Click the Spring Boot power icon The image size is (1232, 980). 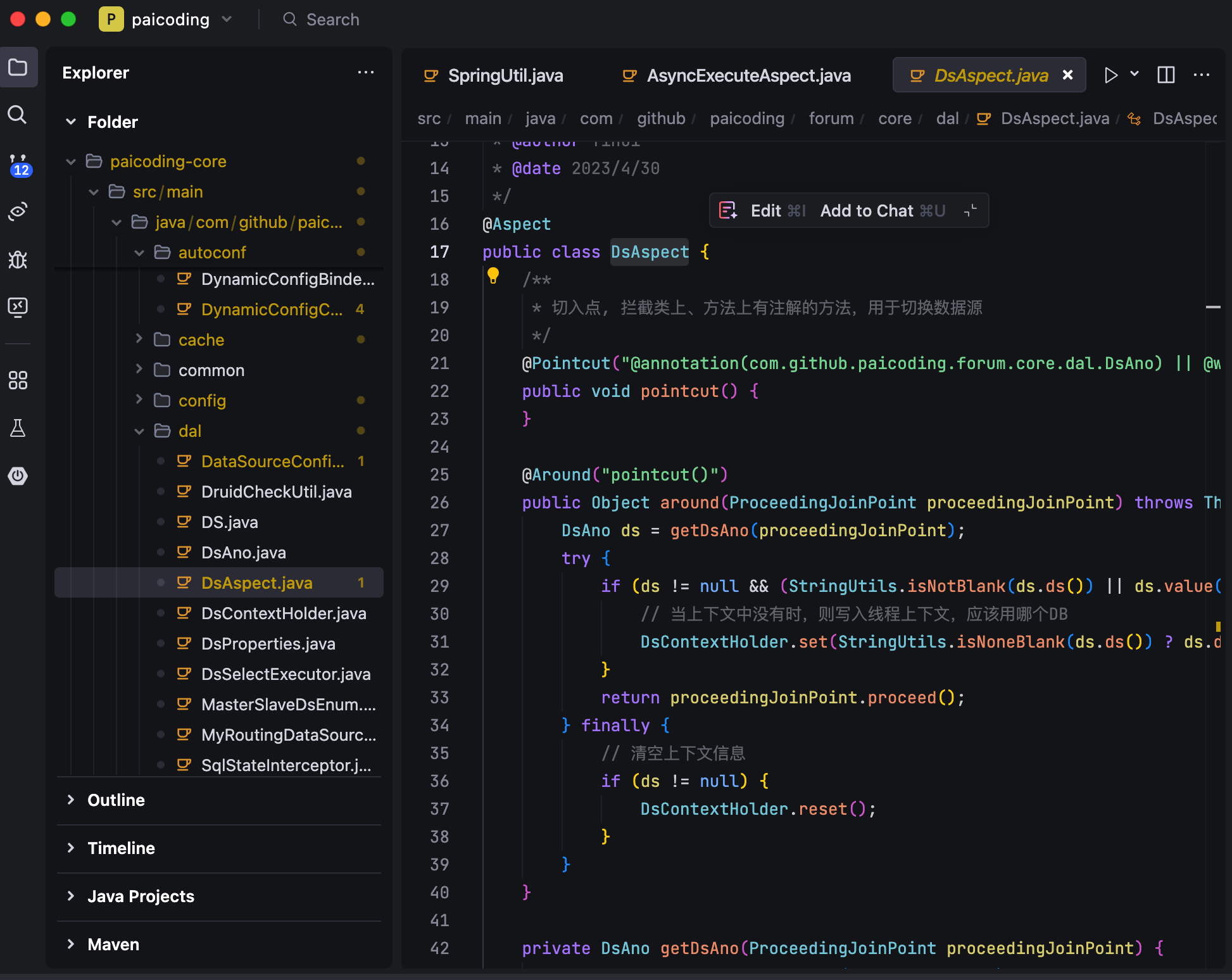point(18,476)
